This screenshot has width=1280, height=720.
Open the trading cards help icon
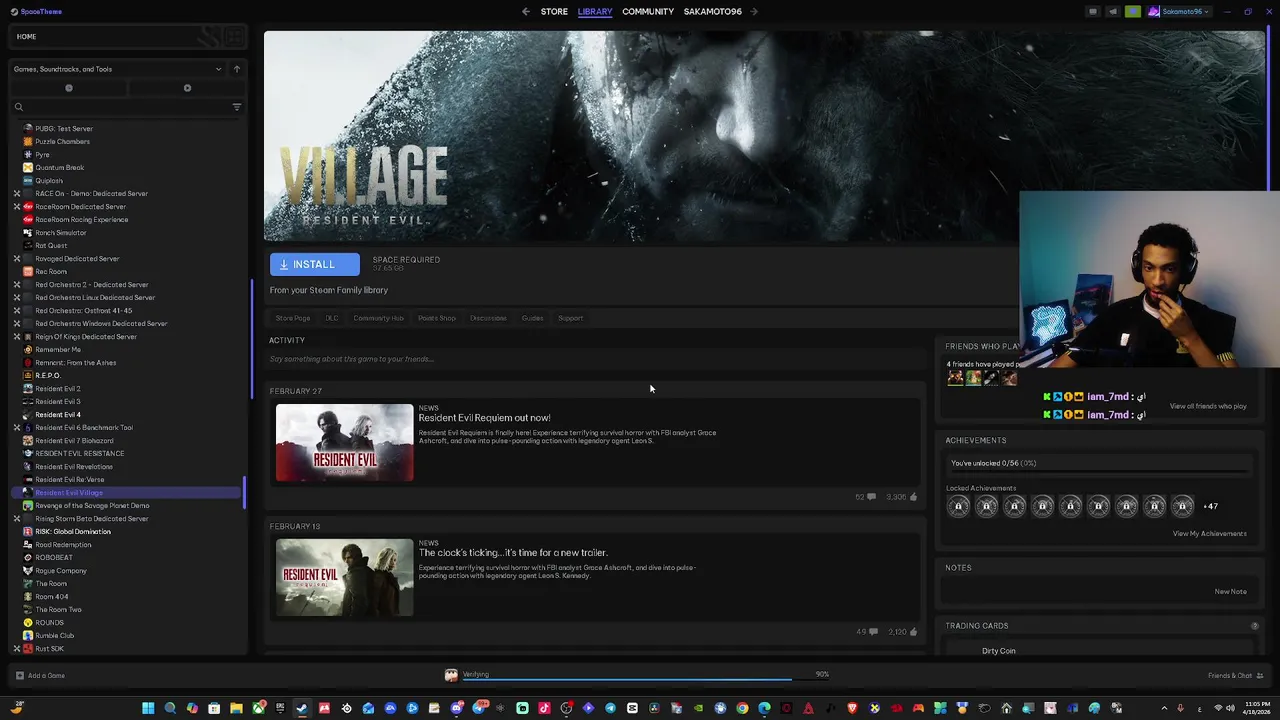(x=1254, y=626)
